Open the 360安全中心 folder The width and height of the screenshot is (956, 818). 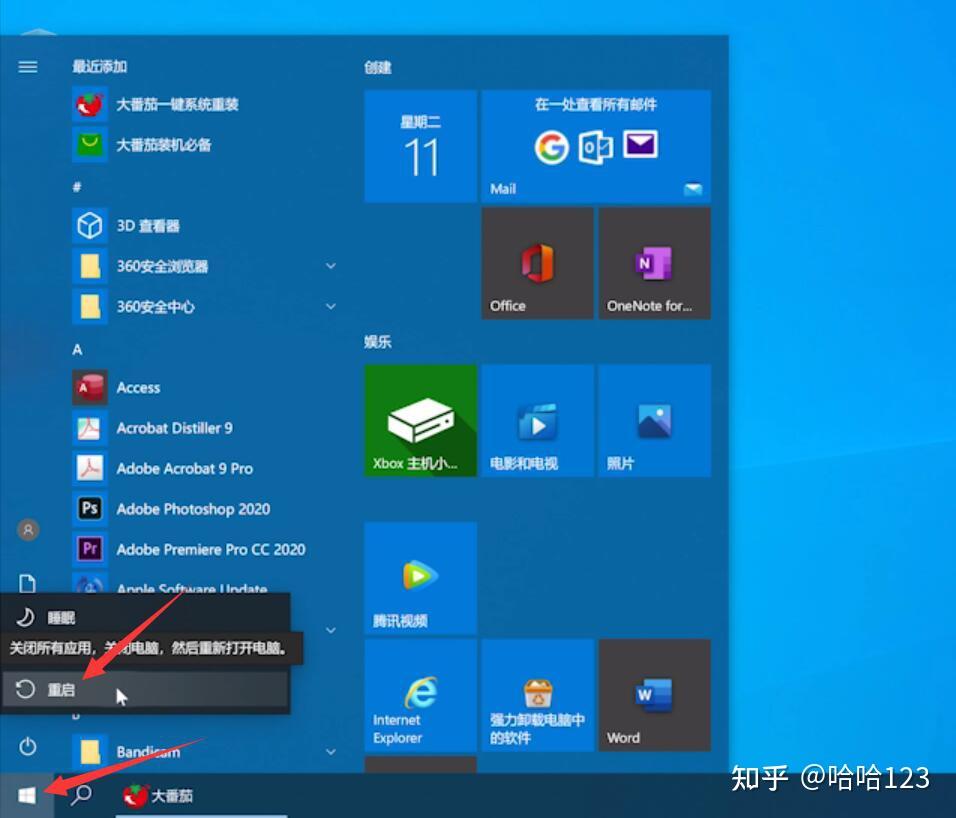click(204, 307)
